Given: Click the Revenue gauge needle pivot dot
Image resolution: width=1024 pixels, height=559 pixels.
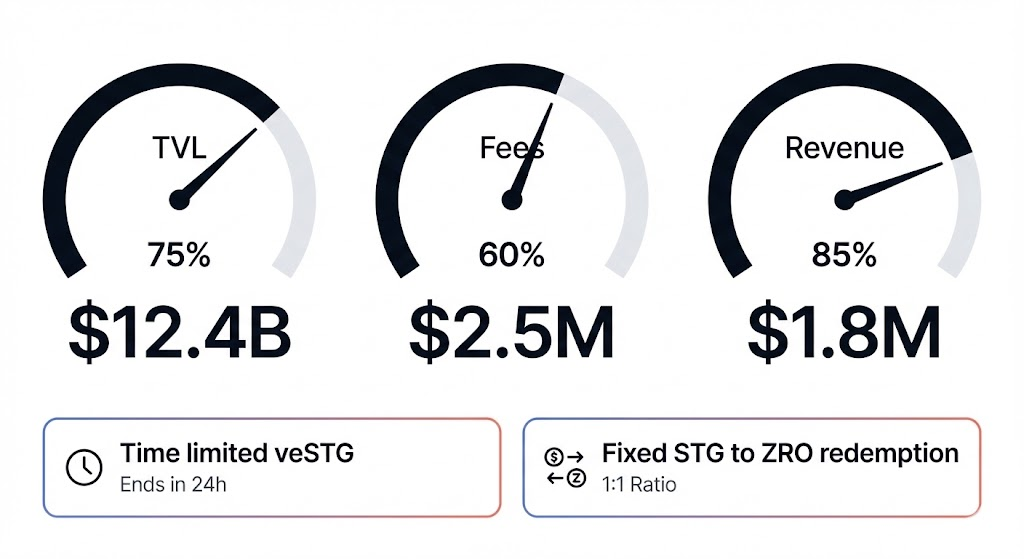Looking at the screenshot, I should pyautogui.click(x=845, y=201).
